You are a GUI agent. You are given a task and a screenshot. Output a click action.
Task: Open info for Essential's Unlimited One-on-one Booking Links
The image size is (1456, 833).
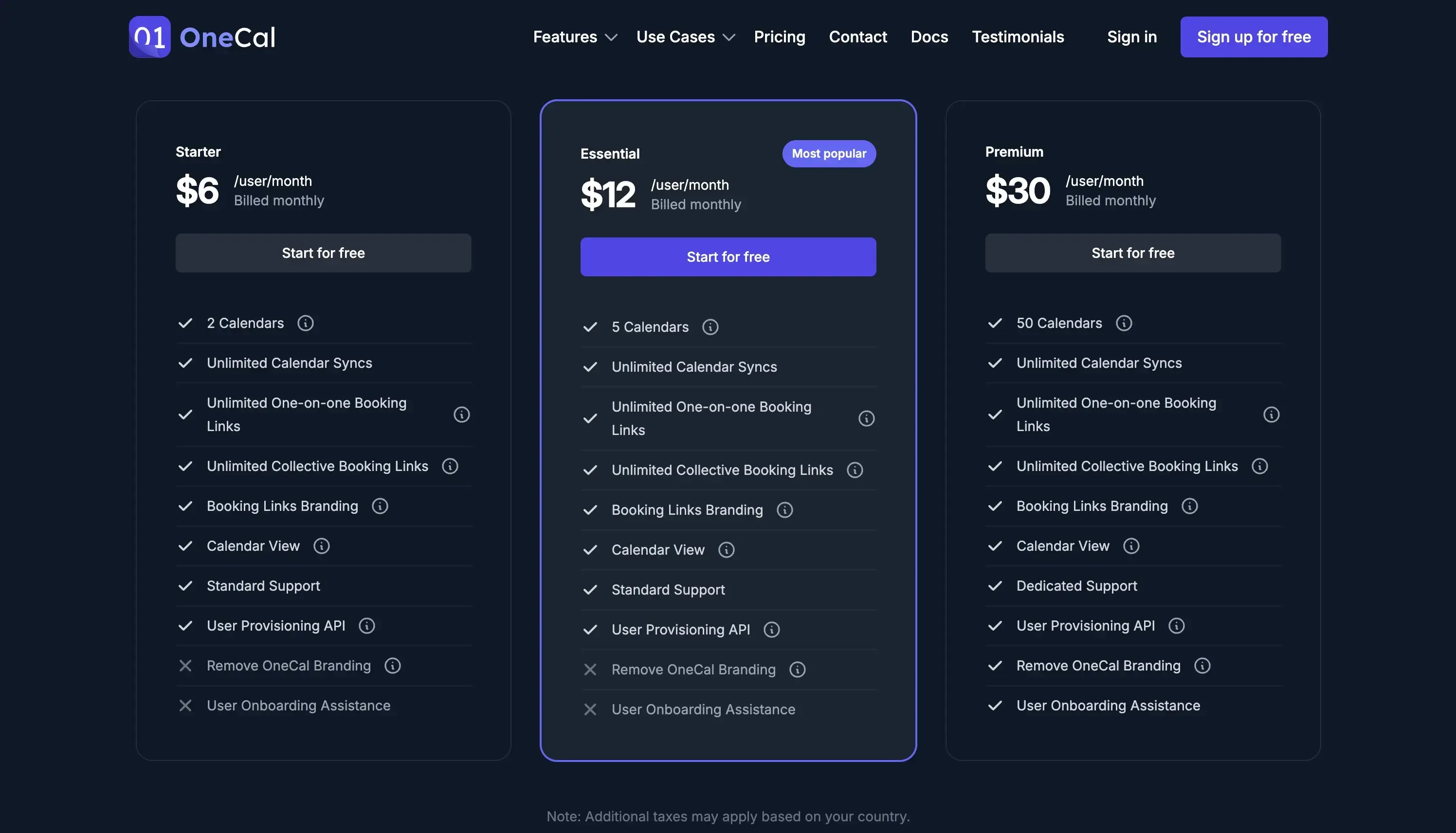click(866, 418)
